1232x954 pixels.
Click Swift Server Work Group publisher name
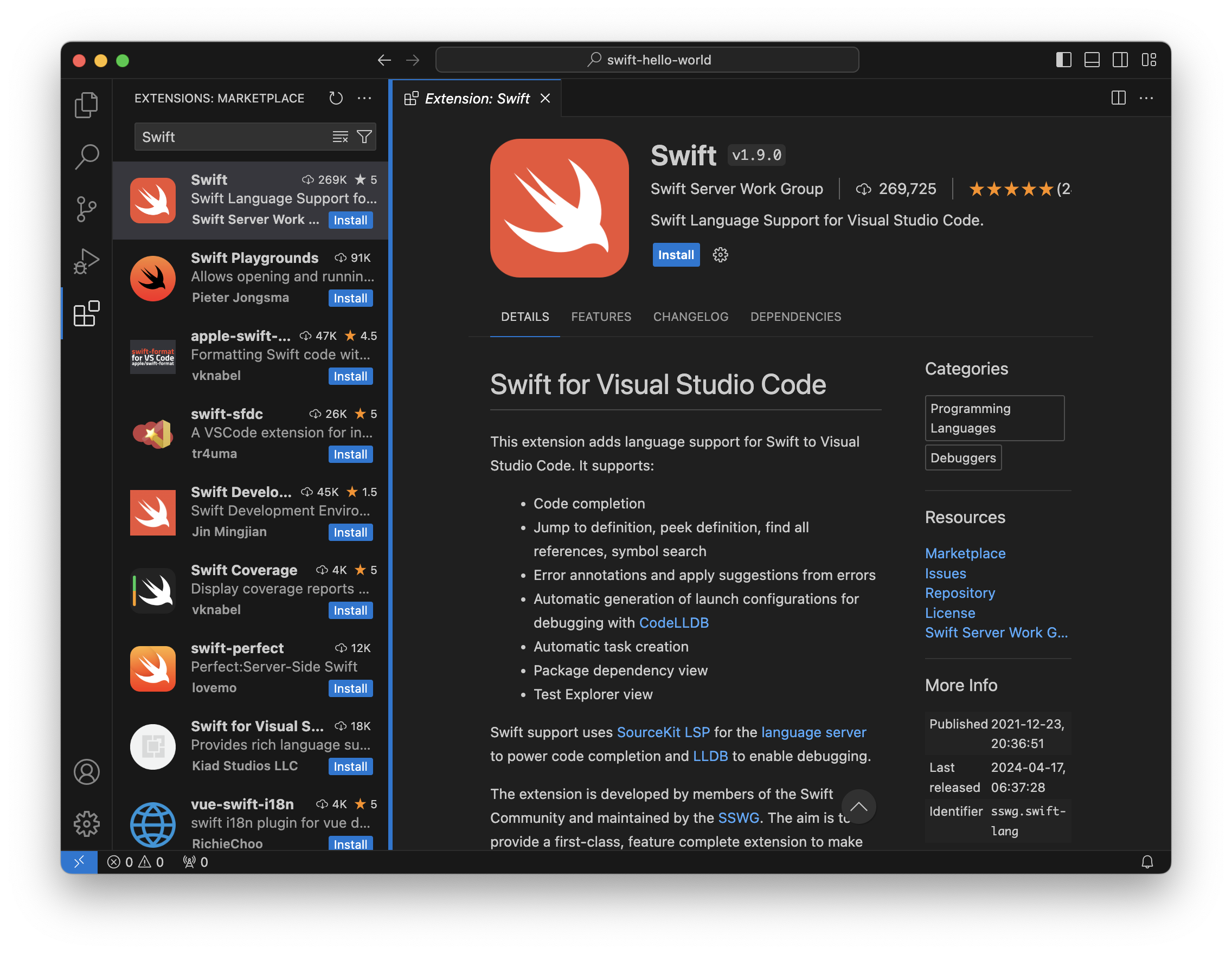click(736, 189)
